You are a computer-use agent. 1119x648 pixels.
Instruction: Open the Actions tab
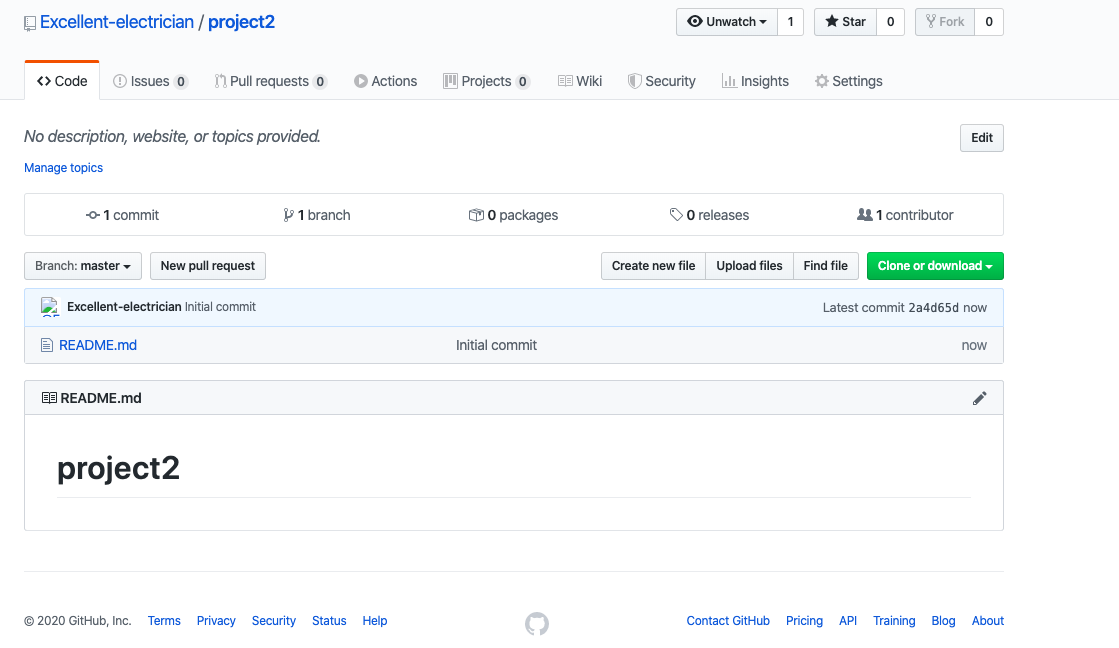(x=385, y=81)
